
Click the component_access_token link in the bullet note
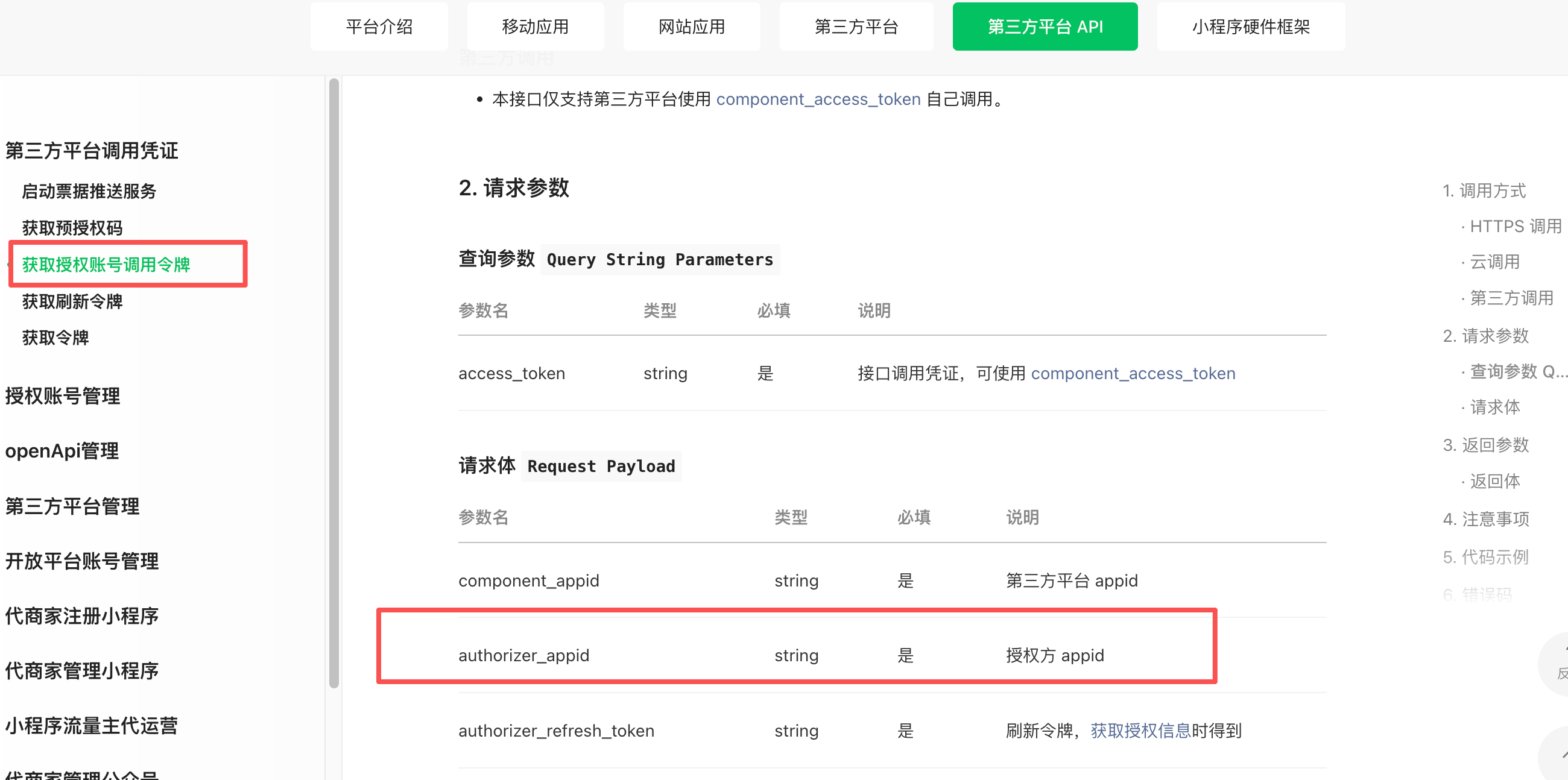818,99
